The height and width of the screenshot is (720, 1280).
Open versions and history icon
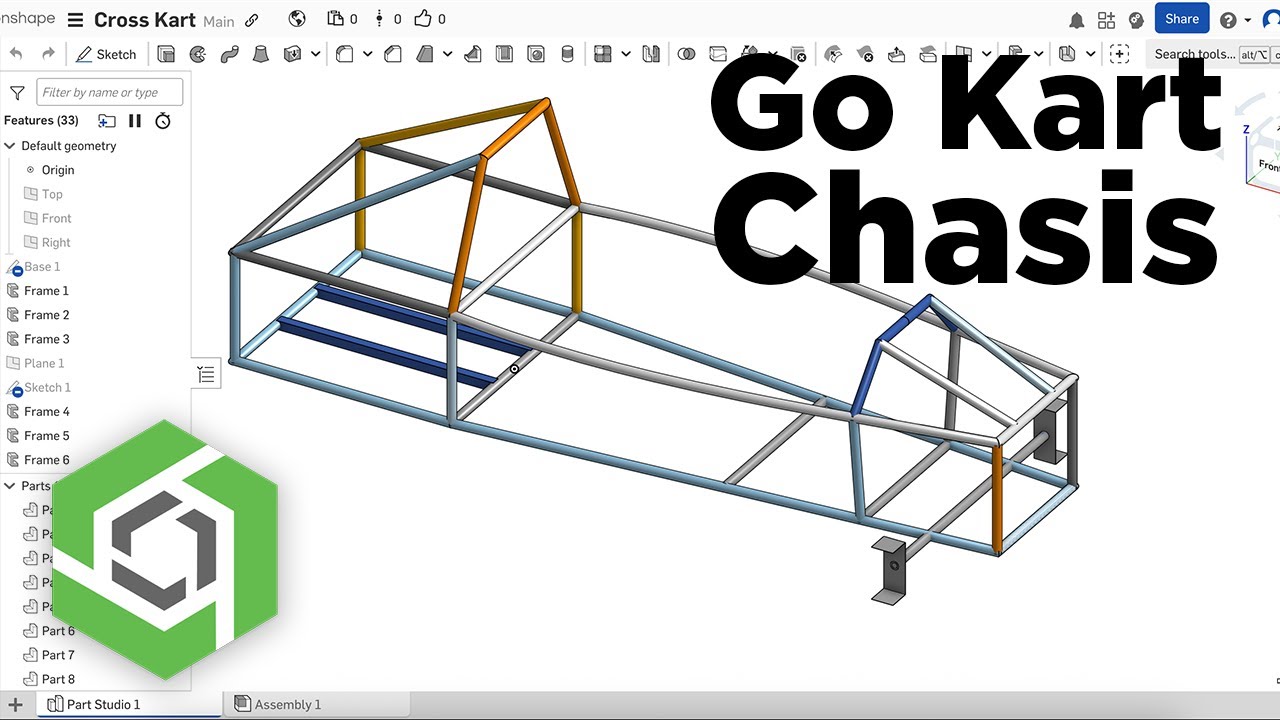coord(335,19)
